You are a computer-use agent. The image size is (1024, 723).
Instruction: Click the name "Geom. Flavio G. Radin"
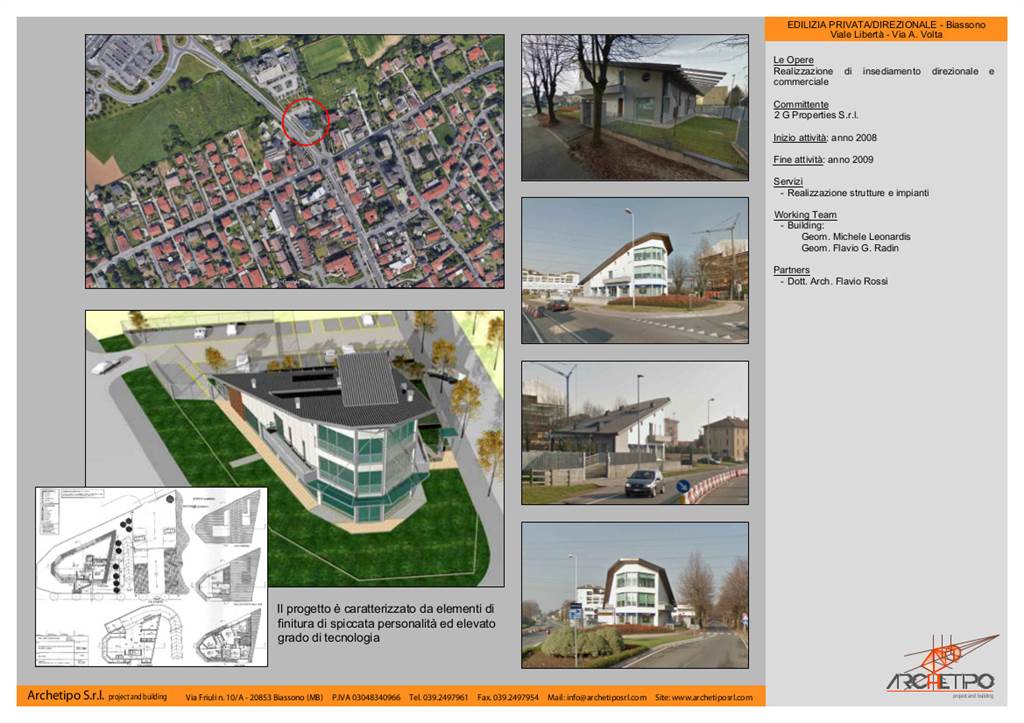(850, 248)
